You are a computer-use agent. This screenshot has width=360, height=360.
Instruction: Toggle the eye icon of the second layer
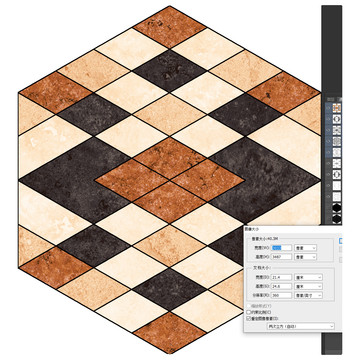[328, 119]
